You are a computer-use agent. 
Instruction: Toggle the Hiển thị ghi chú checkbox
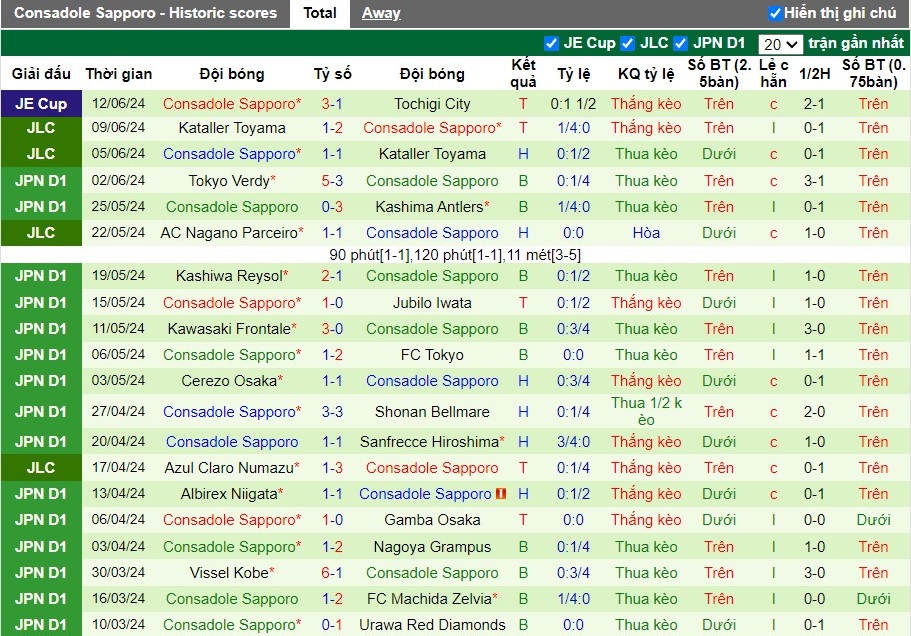(x=775, y=13)
